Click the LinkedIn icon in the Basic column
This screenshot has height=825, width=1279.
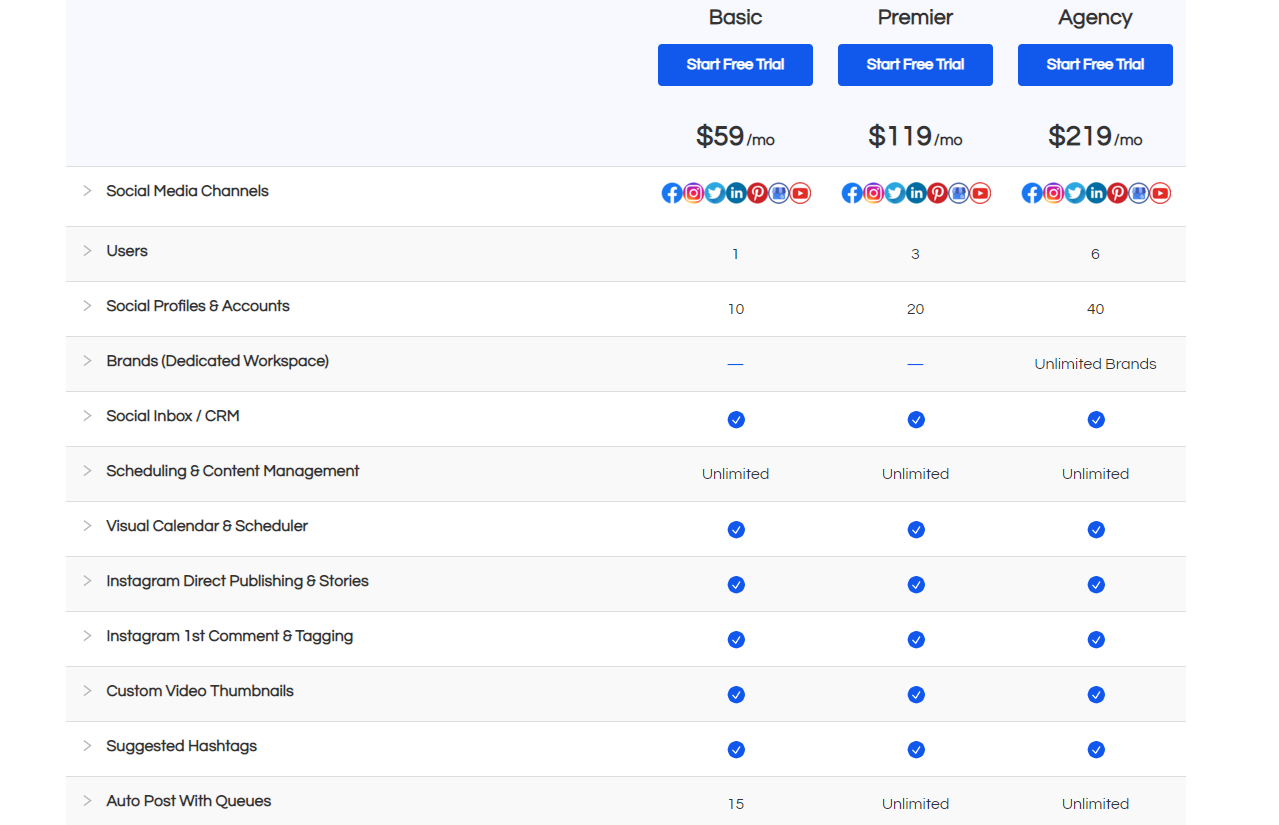tap(736, 193)
